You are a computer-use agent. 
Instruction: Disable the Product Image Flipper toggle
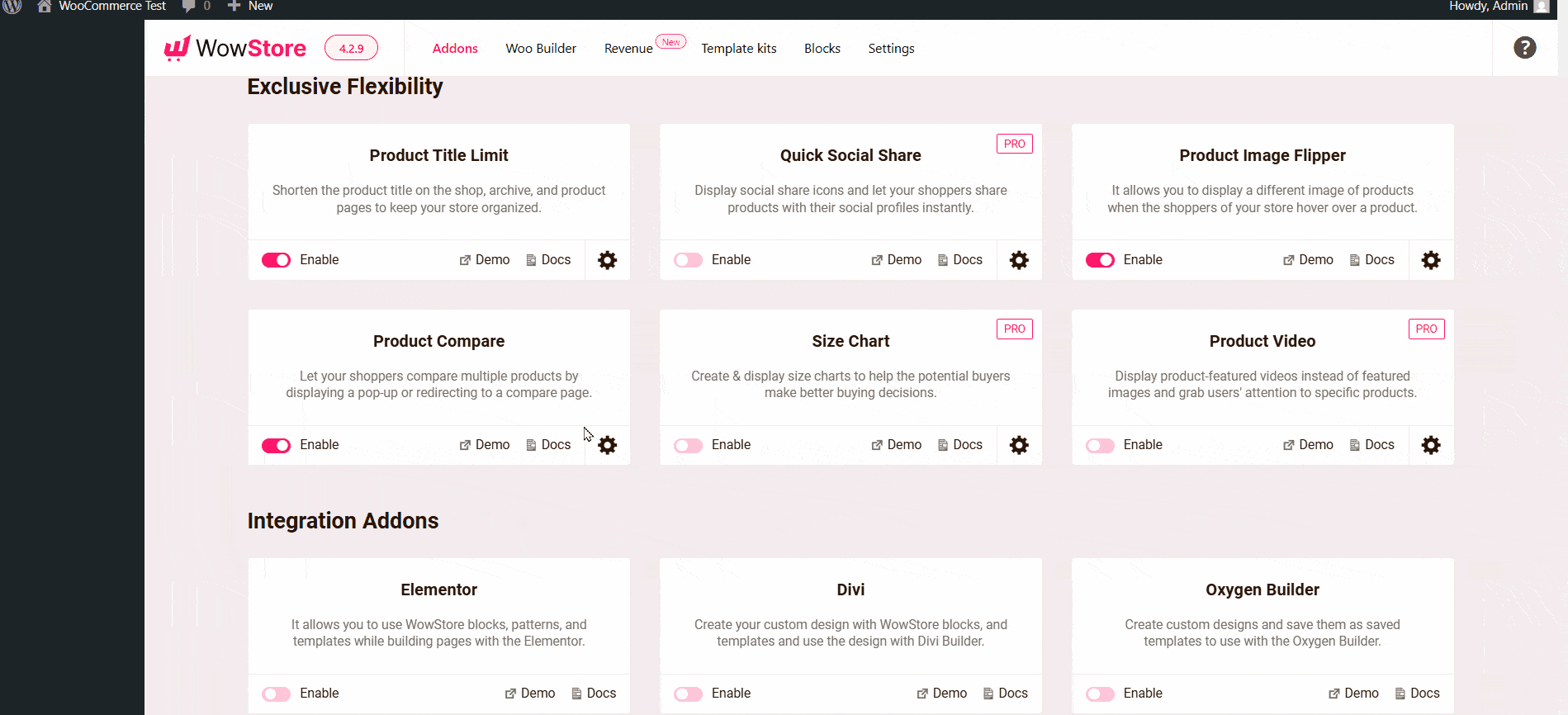coord(1100,260)
